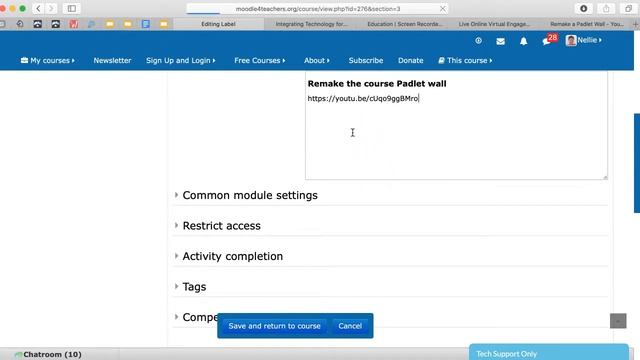
Task: Open the Free Courses dropdown
Action: click(260, 60)
